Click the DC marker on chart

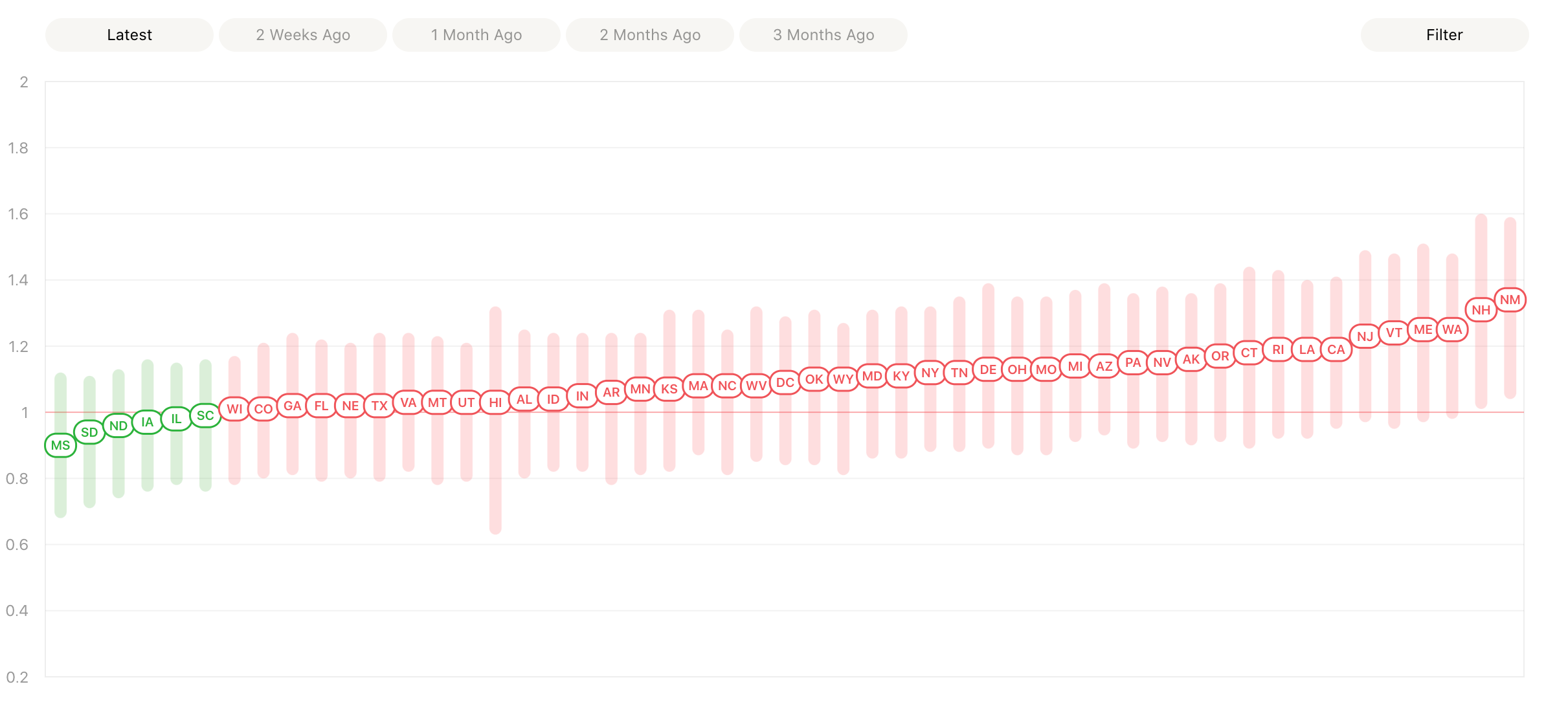click(785, 382)
